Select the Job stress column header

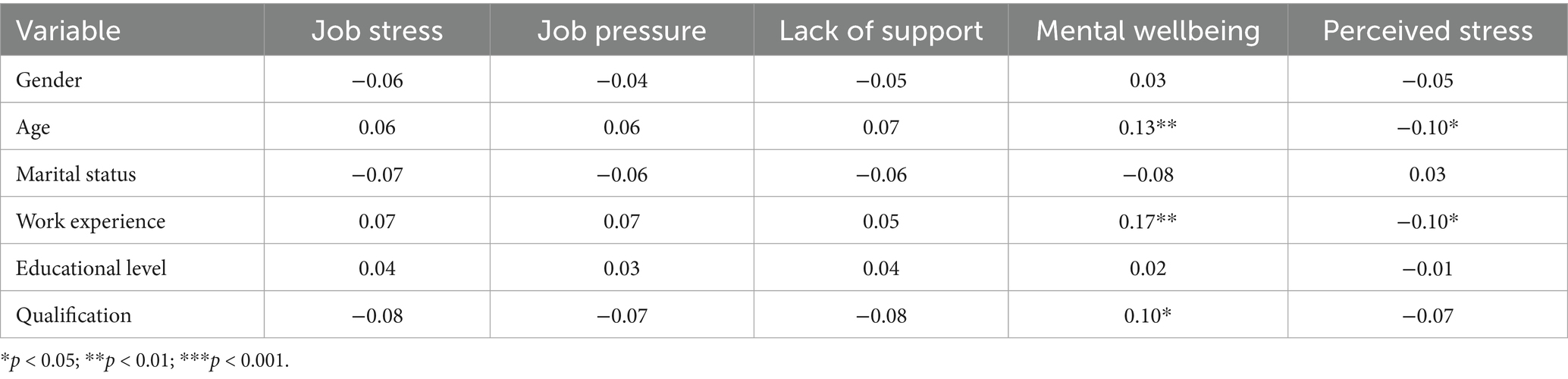[x=378, y=31]
